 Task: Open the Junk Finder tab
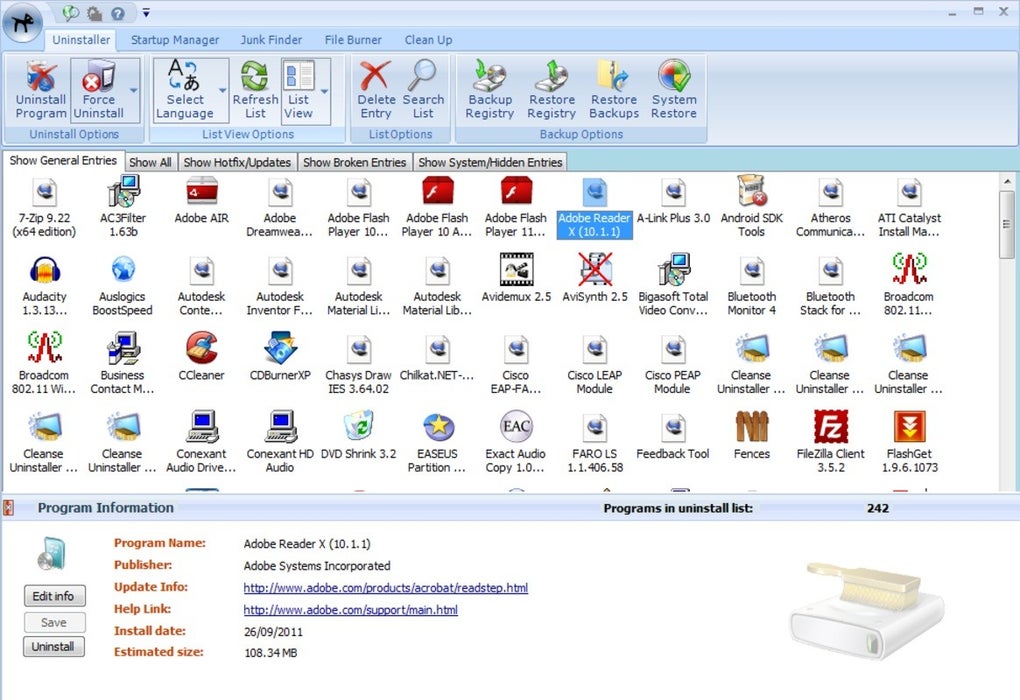[271, 39]
